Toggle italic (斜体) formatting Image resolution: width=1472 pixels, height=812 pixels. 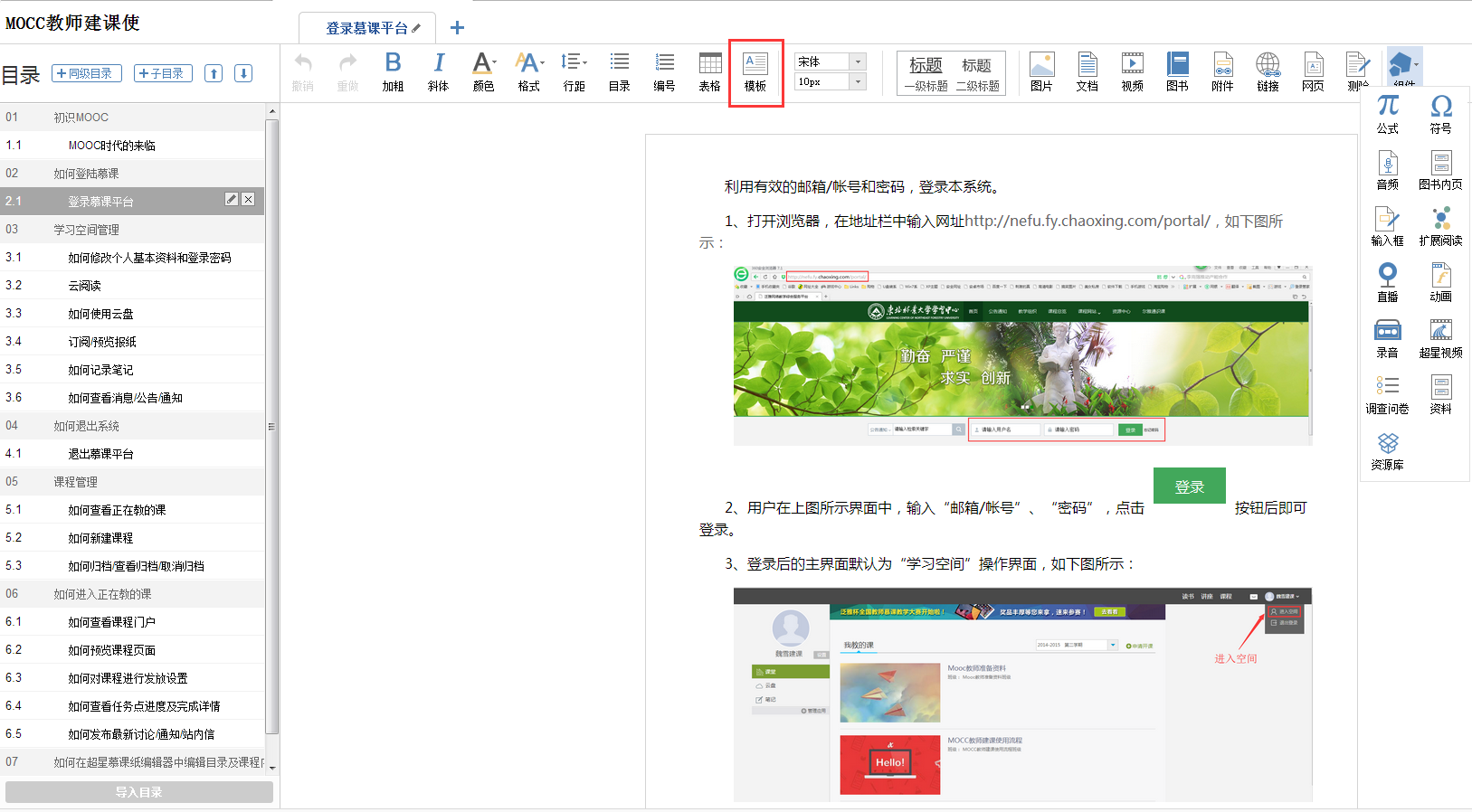click(438, 71)
